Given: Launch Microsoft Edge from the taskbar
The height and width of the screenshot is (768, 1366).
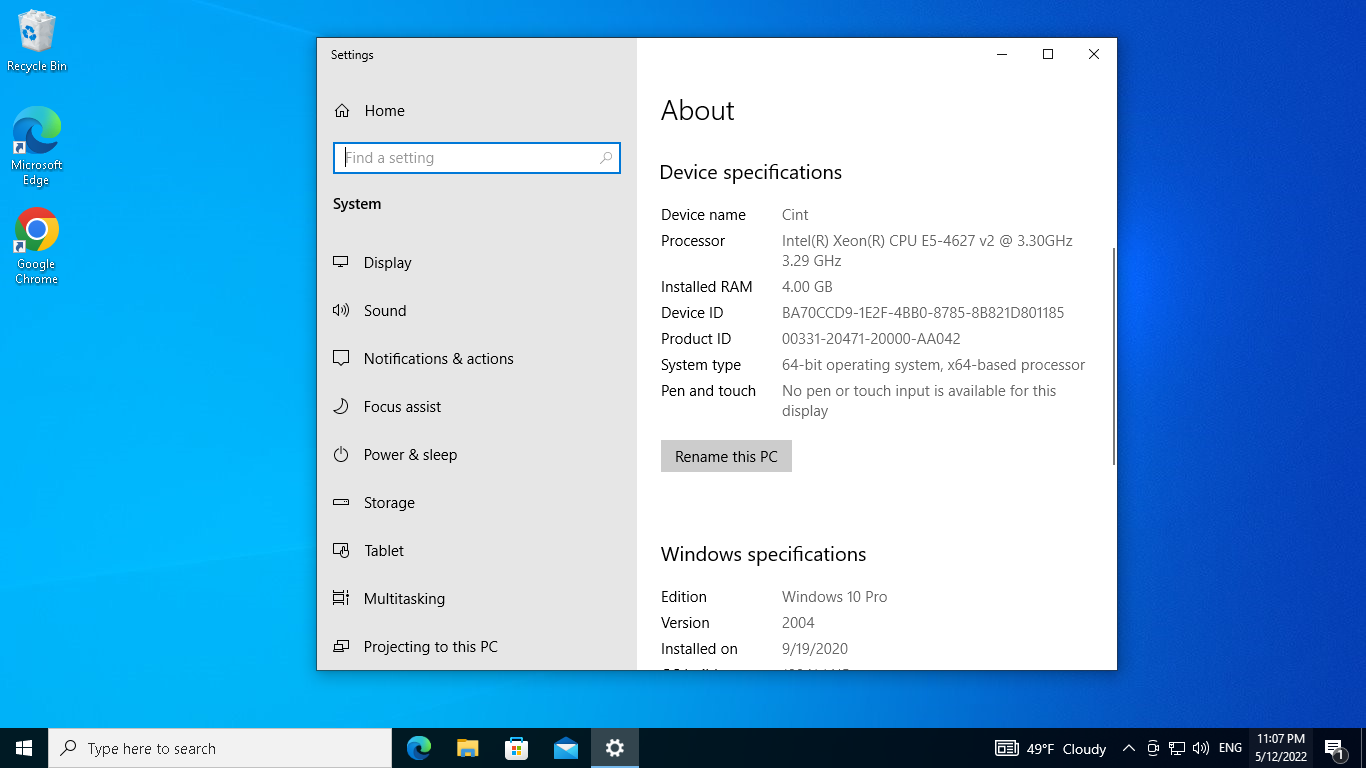Looking at the screenshot, I should (419, 748).
